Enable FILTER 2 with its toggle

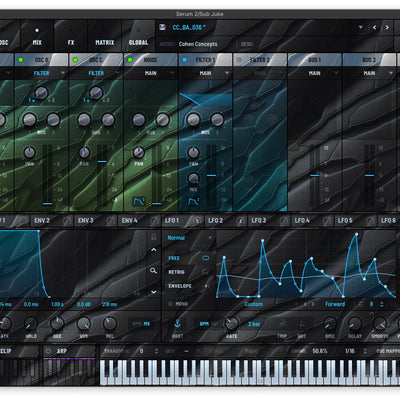coord(239,60)
